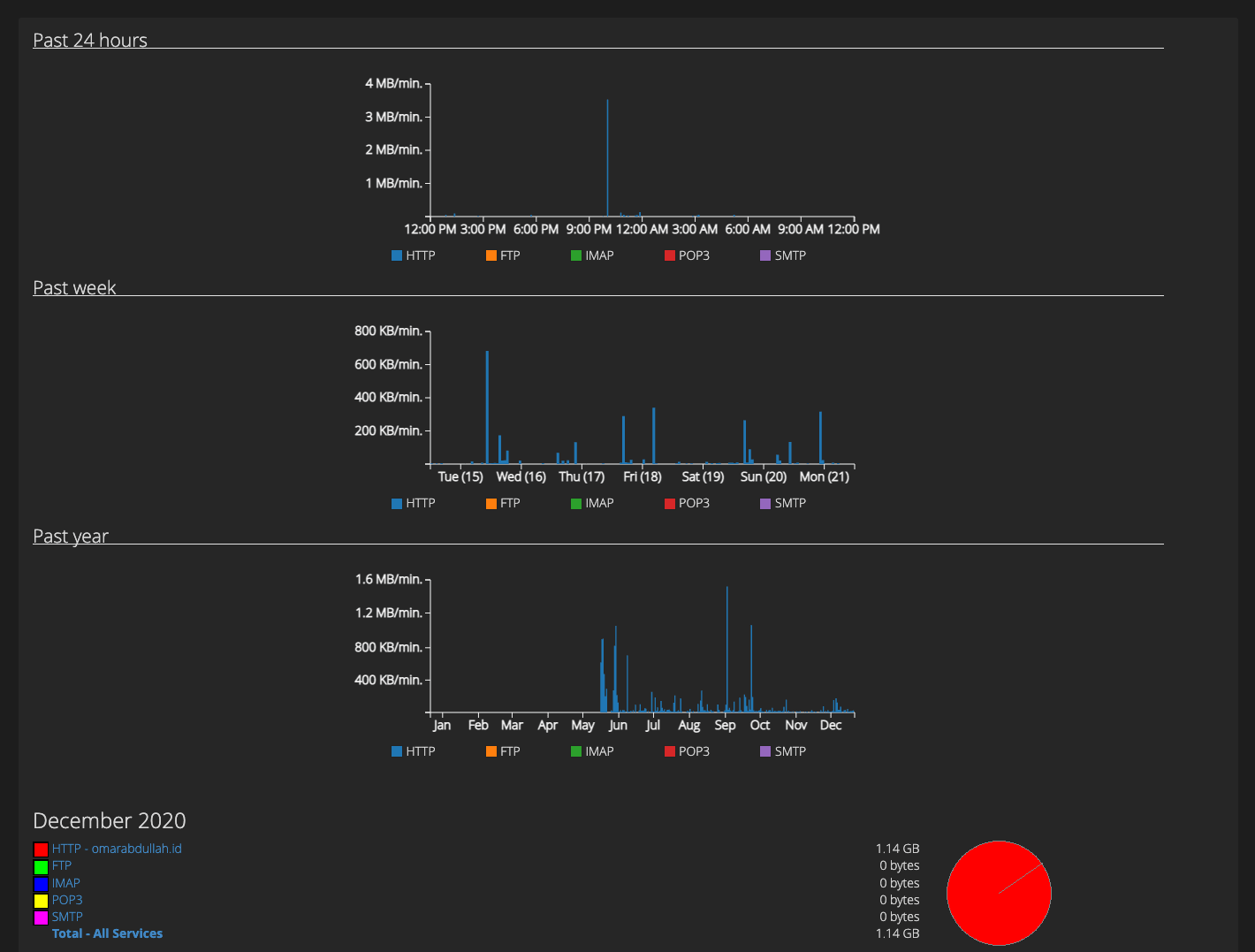The image size is (1255, 952).
Task: Toggle POP3 legend in Past 24 hours chart
Action: [x=687, y=255]
